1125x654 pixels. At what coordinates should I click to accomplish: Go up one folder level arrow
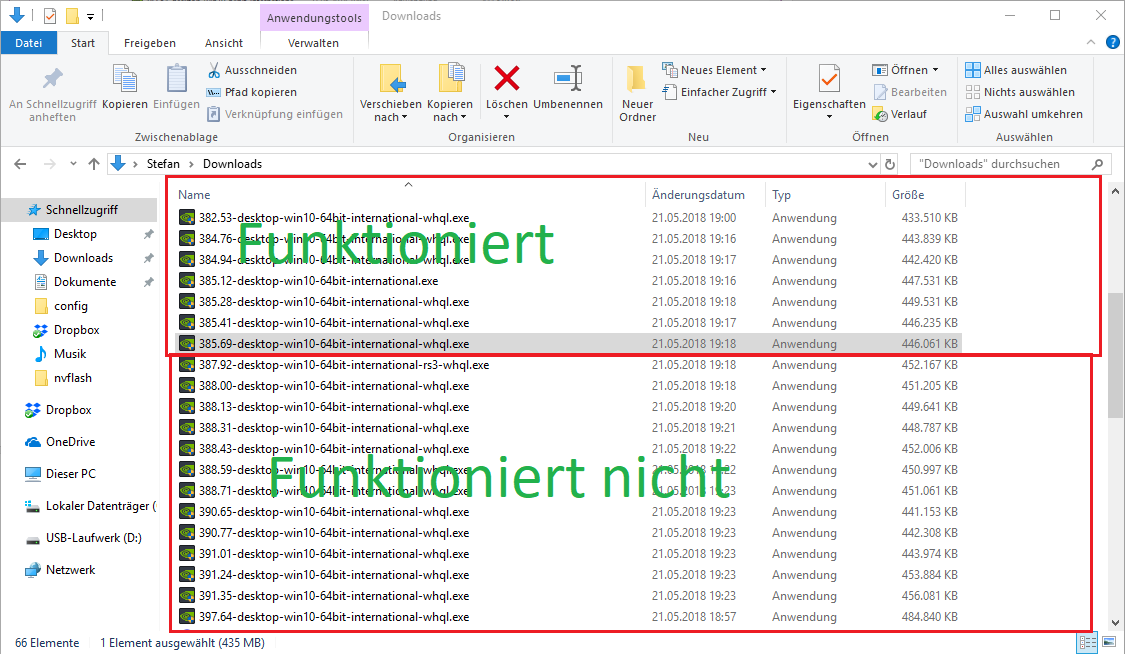94,164
